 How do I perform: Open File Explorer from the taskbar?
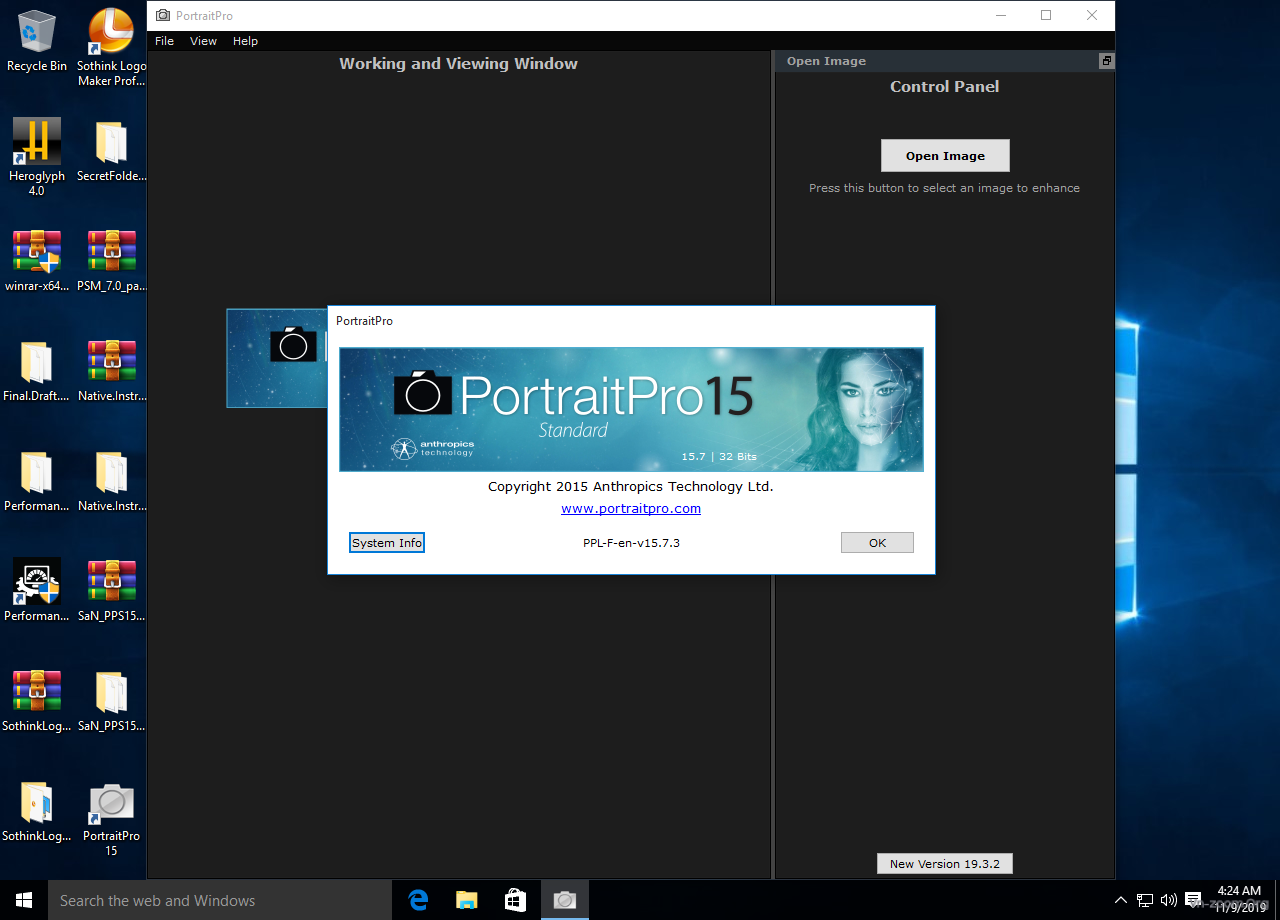point(466,900)
